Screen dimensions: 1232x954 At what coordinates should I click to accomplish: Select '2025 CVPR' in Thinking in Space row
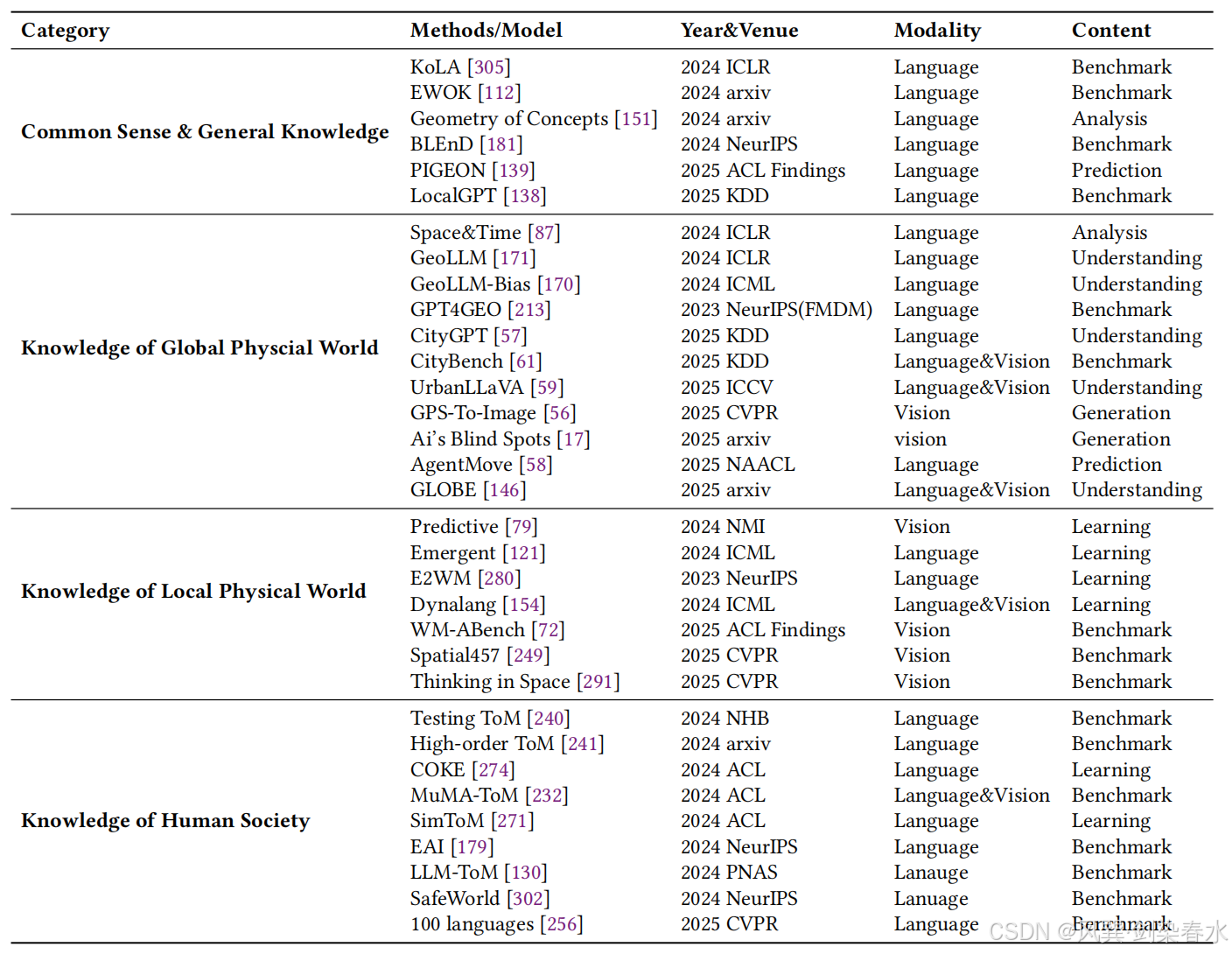[x=729, y=682]
